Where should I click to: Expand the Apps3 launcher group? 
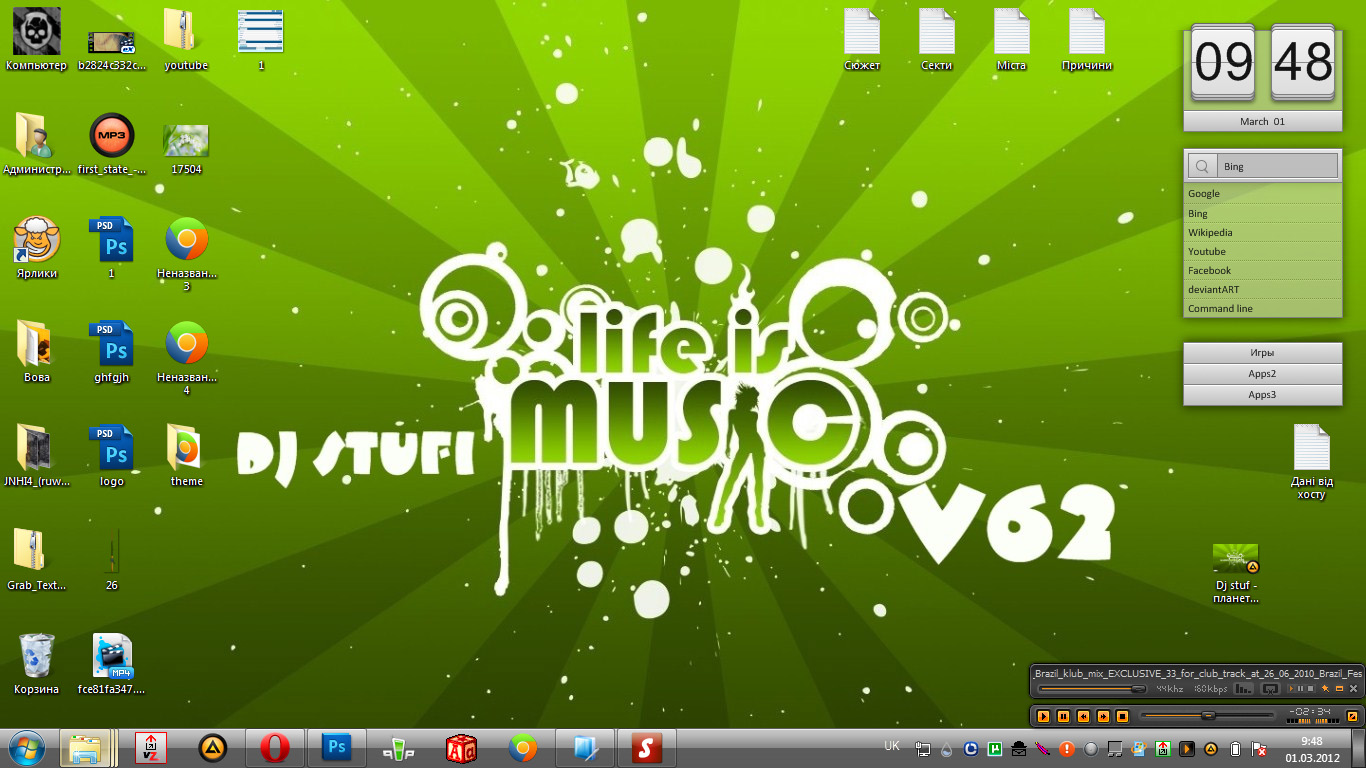1262,395
